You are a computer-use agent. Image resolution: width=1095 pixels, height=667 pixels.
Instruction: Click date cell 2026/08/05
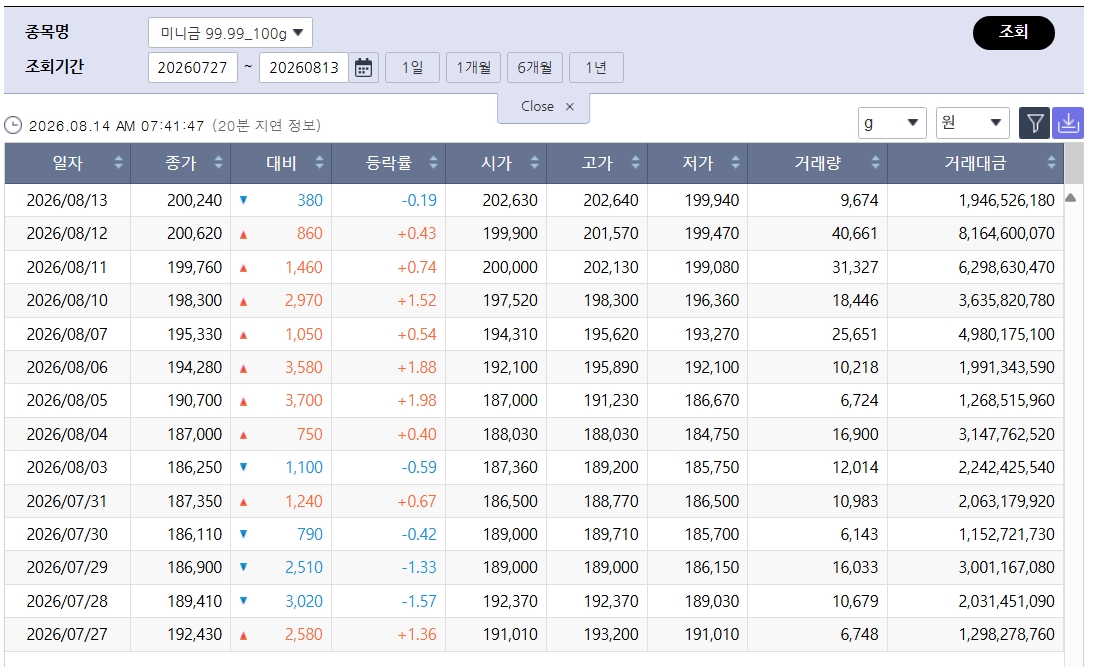point(67,400)
